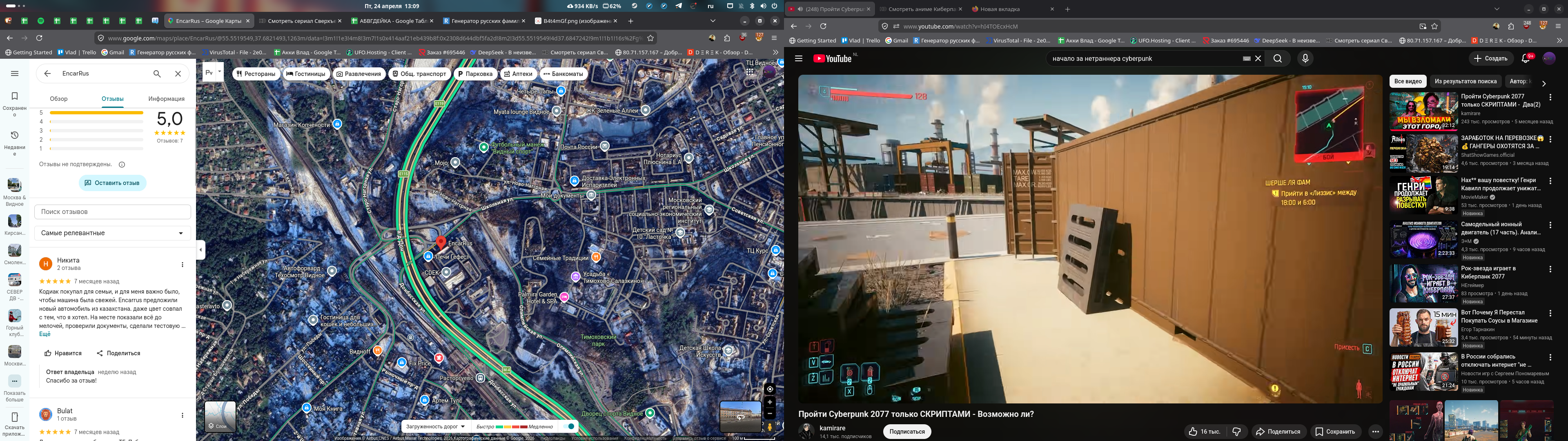The height and width of the screenshot is (441, 1568).
Task: Bookmark the Google Maps page with star
Action: [x=650, y=38]
